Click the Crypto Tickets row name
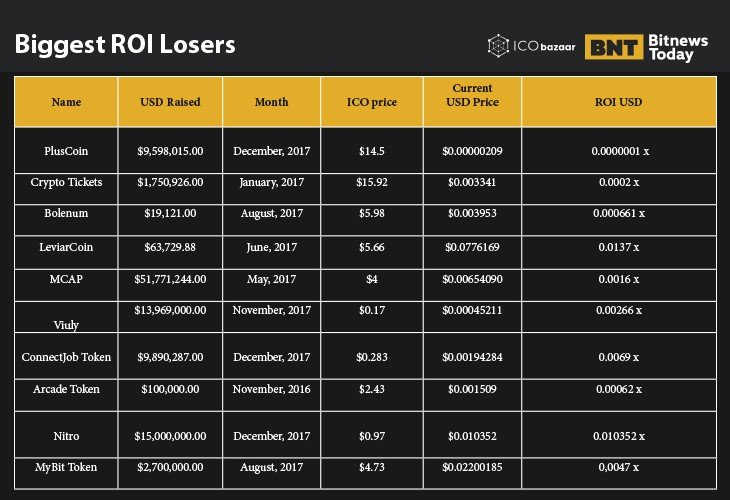 point(66,182)
